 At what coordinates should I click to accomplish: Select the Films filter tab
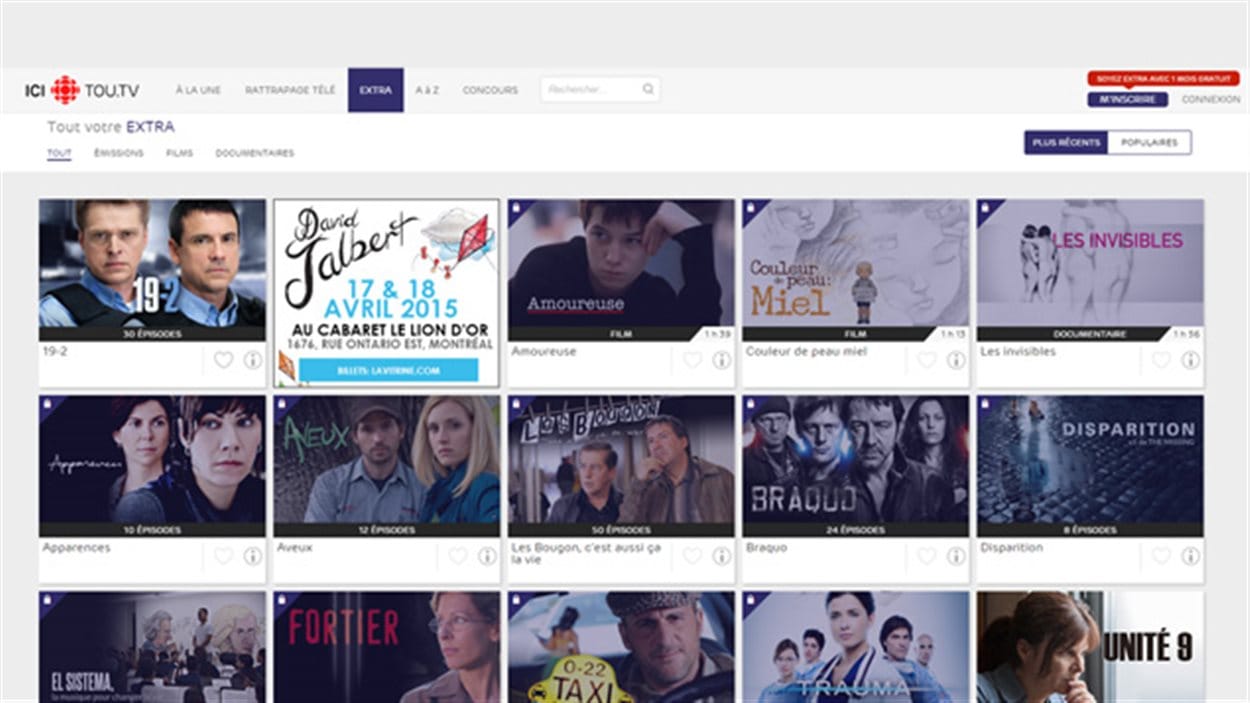[x=180, y=153]
